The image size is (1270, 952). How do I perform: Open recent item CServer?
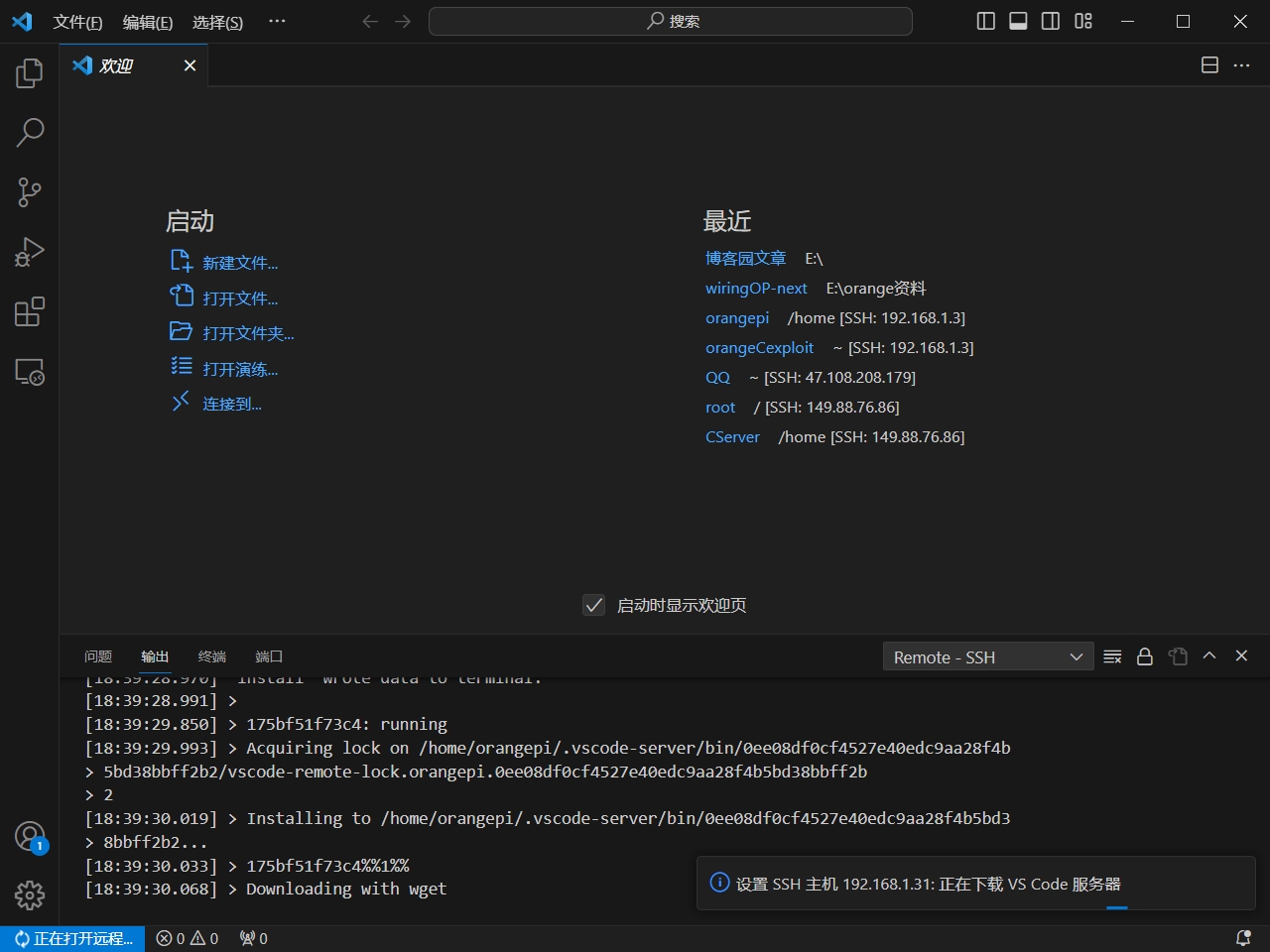(x=732, y=436)
